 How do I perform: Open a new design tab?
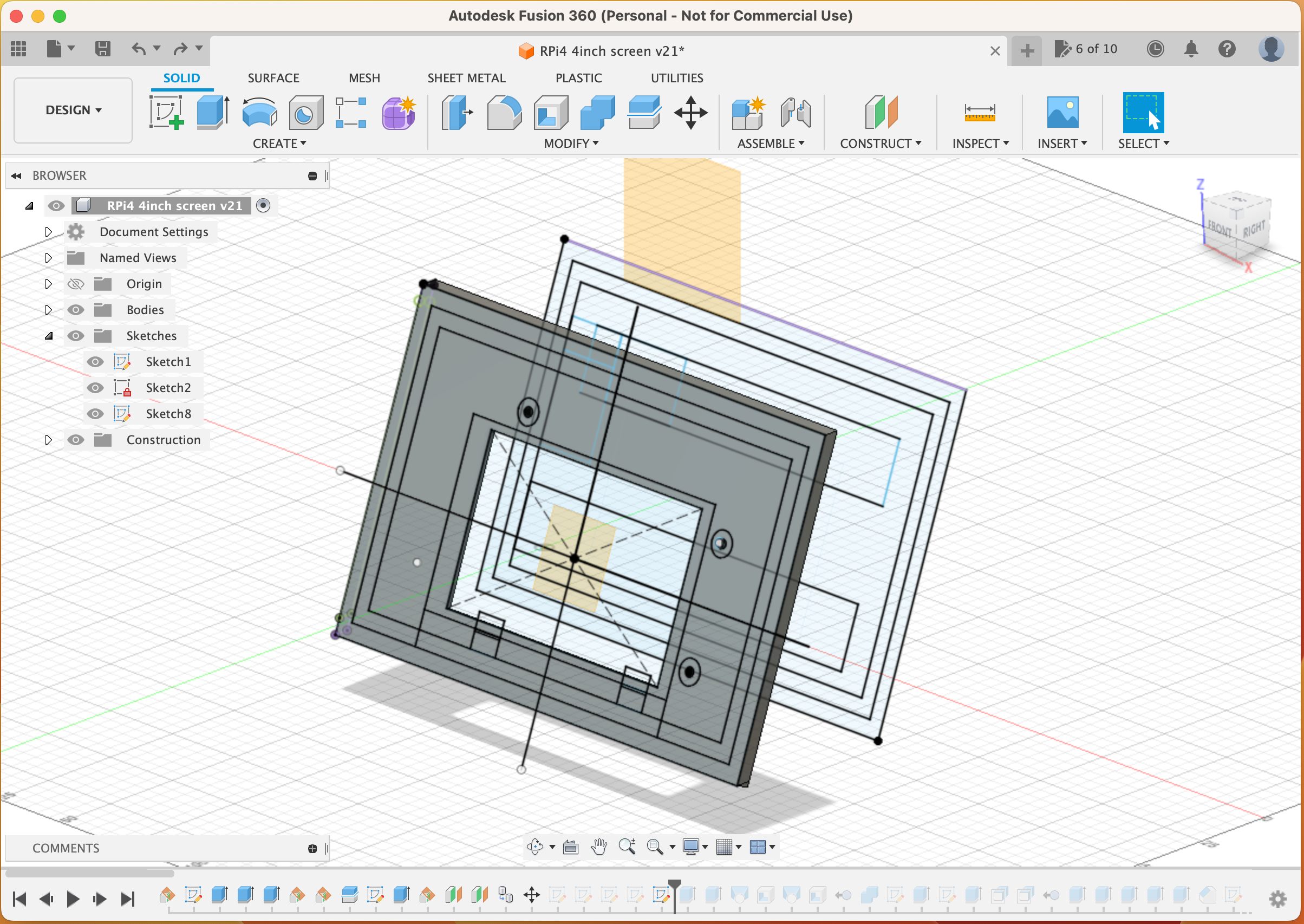point(1027,50)
